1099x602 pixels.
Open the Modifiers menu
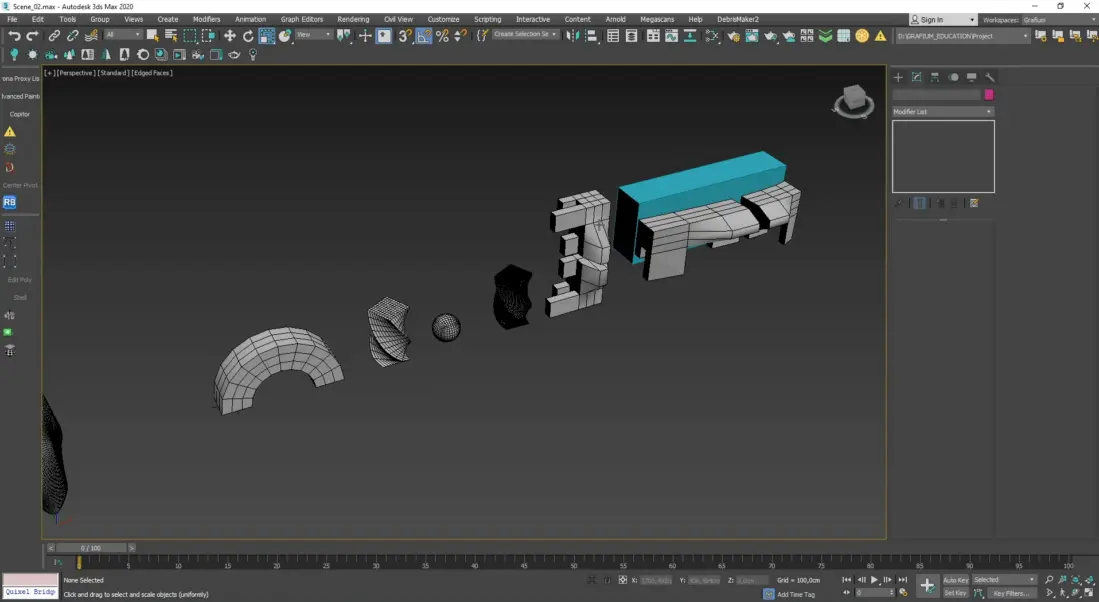tap(206, 20)
